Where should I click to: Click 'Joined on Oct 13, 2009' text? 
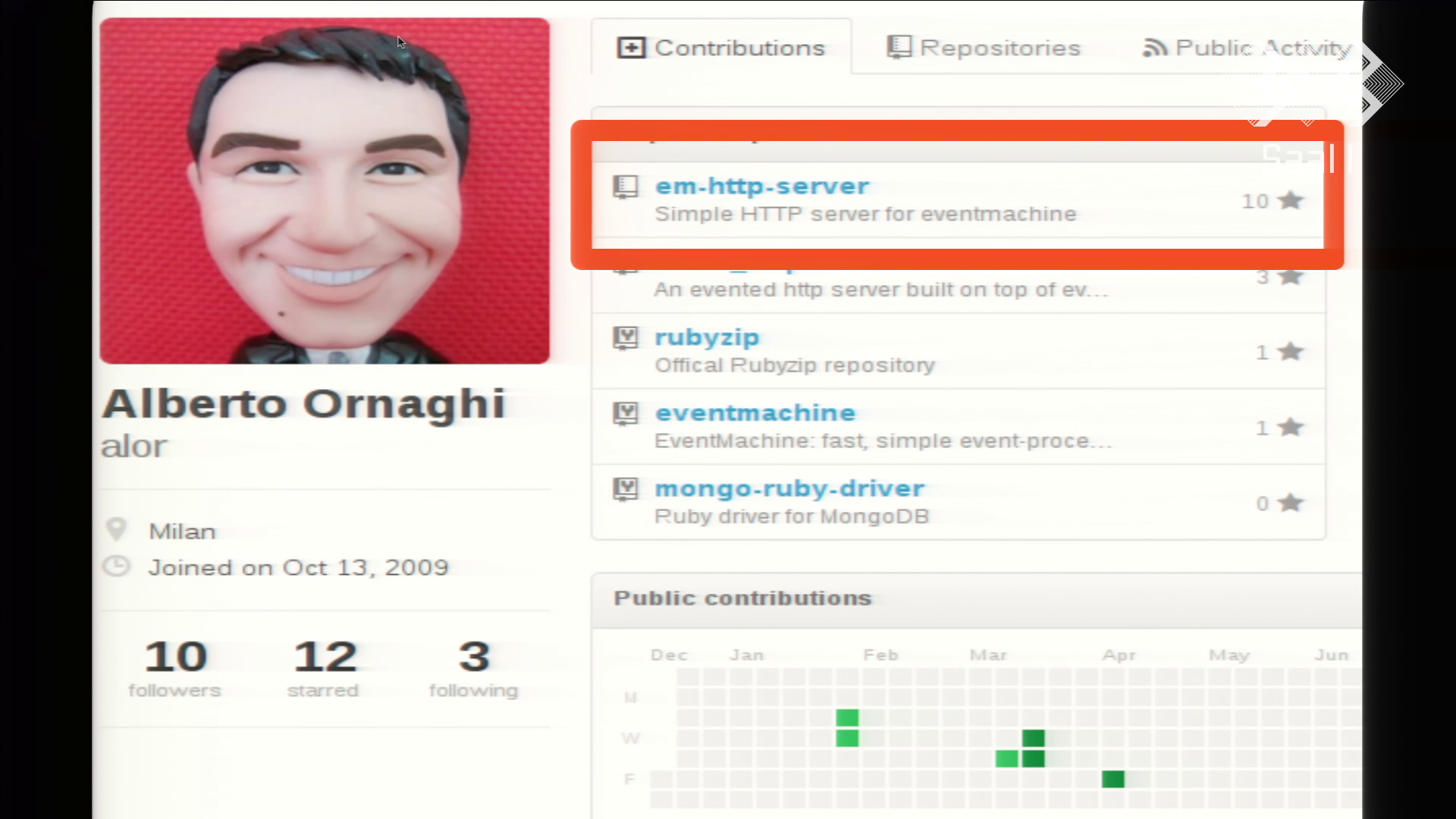299,568
